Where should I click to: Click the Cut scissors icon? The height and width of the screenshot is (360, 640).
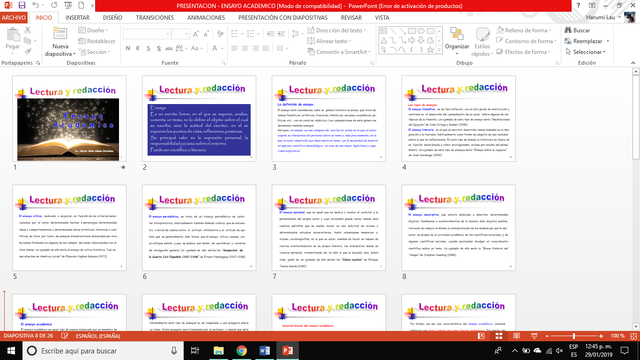click(x=28, y=30)
